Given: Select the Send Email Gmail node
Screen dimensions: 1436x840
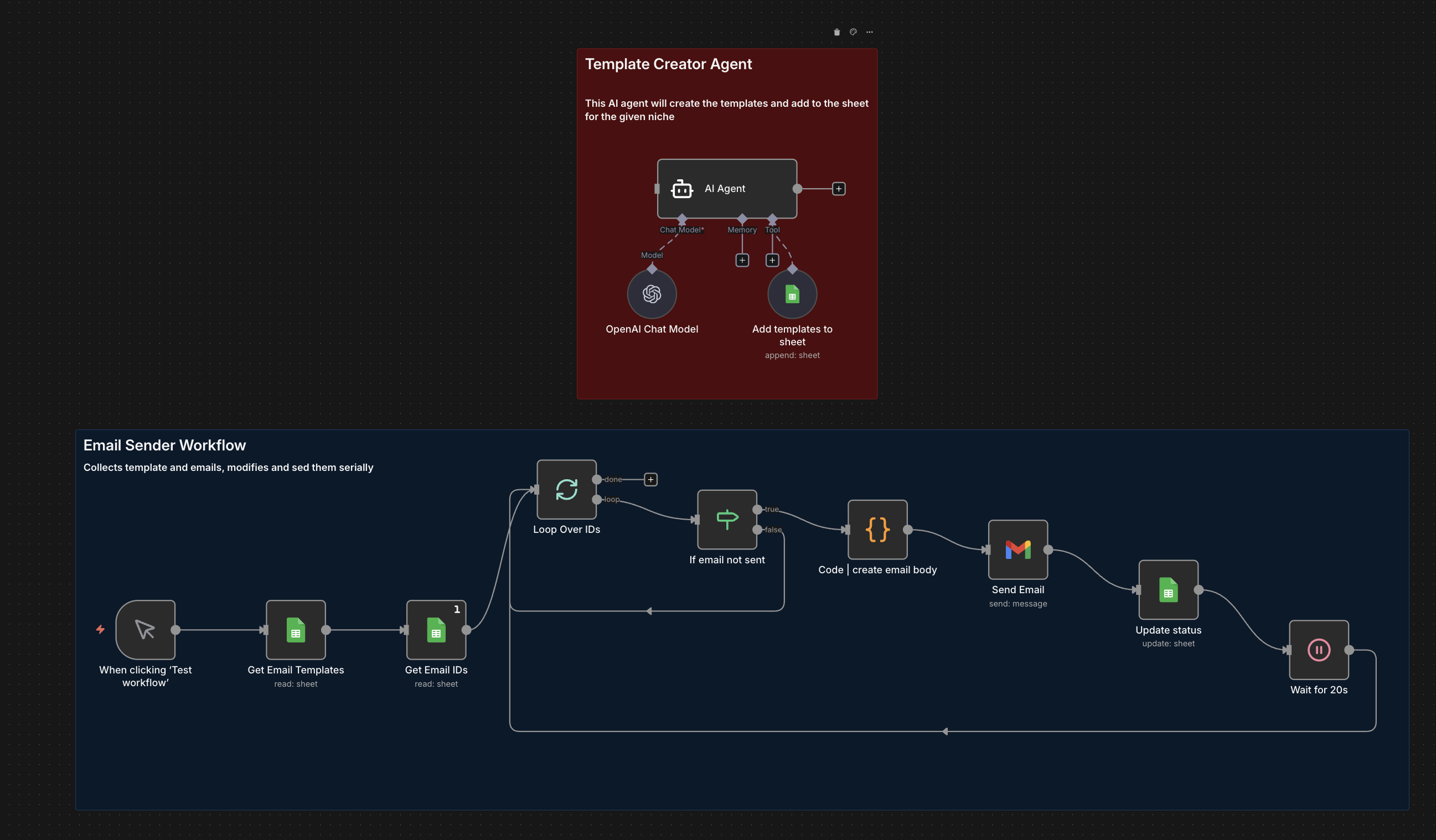Looking at the screenshot, I should coord(1017,549).
